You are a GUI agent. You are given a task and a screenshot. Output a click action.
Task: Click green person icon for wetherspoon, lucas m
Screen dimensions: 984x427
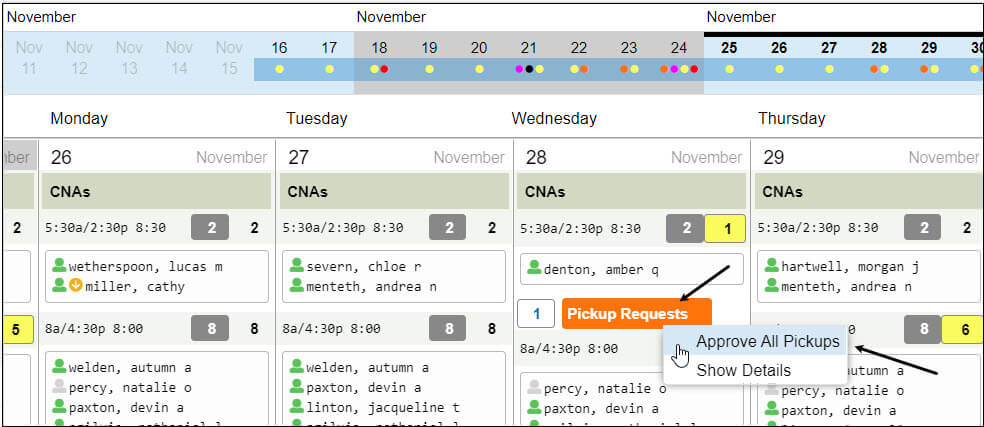tap(60, 266)
